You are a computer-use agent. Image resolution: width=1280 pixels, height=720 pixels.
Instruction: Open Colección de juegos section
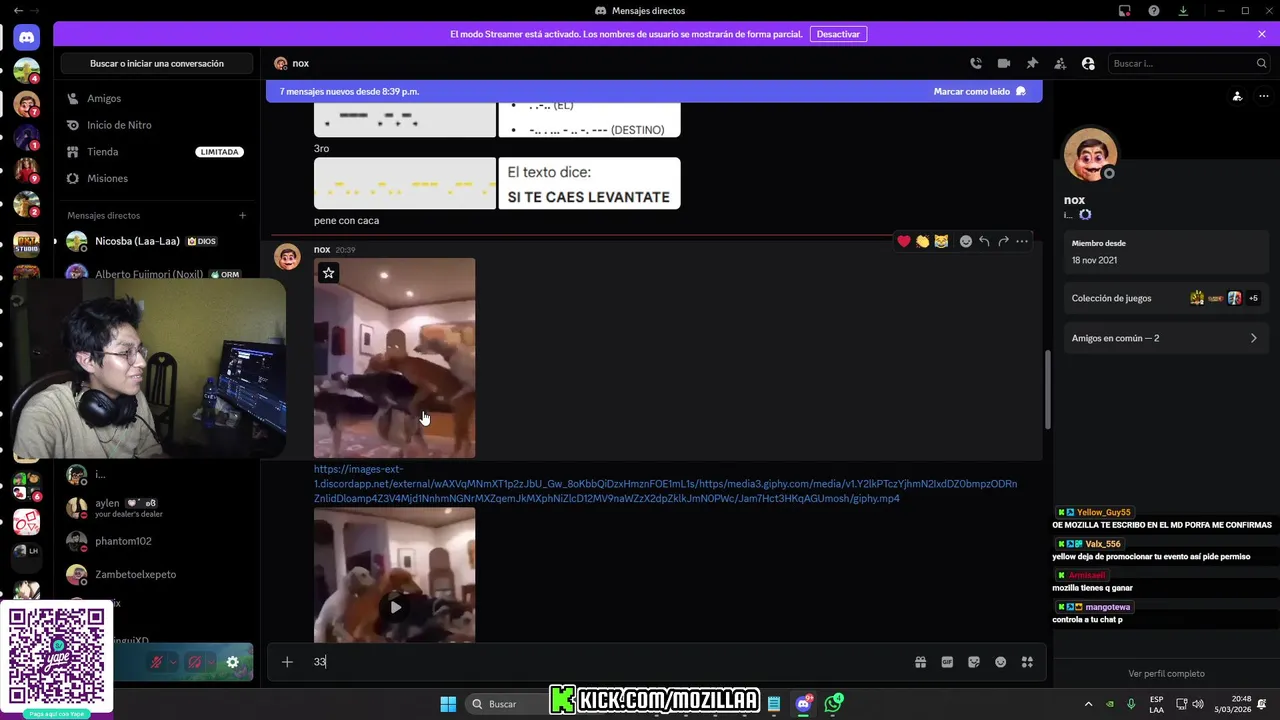(x=1165, y=298)
